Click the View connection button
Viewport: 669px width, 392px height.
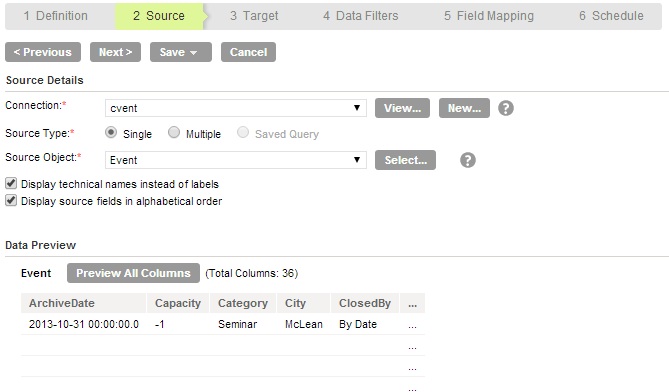[x=402, y=108]
